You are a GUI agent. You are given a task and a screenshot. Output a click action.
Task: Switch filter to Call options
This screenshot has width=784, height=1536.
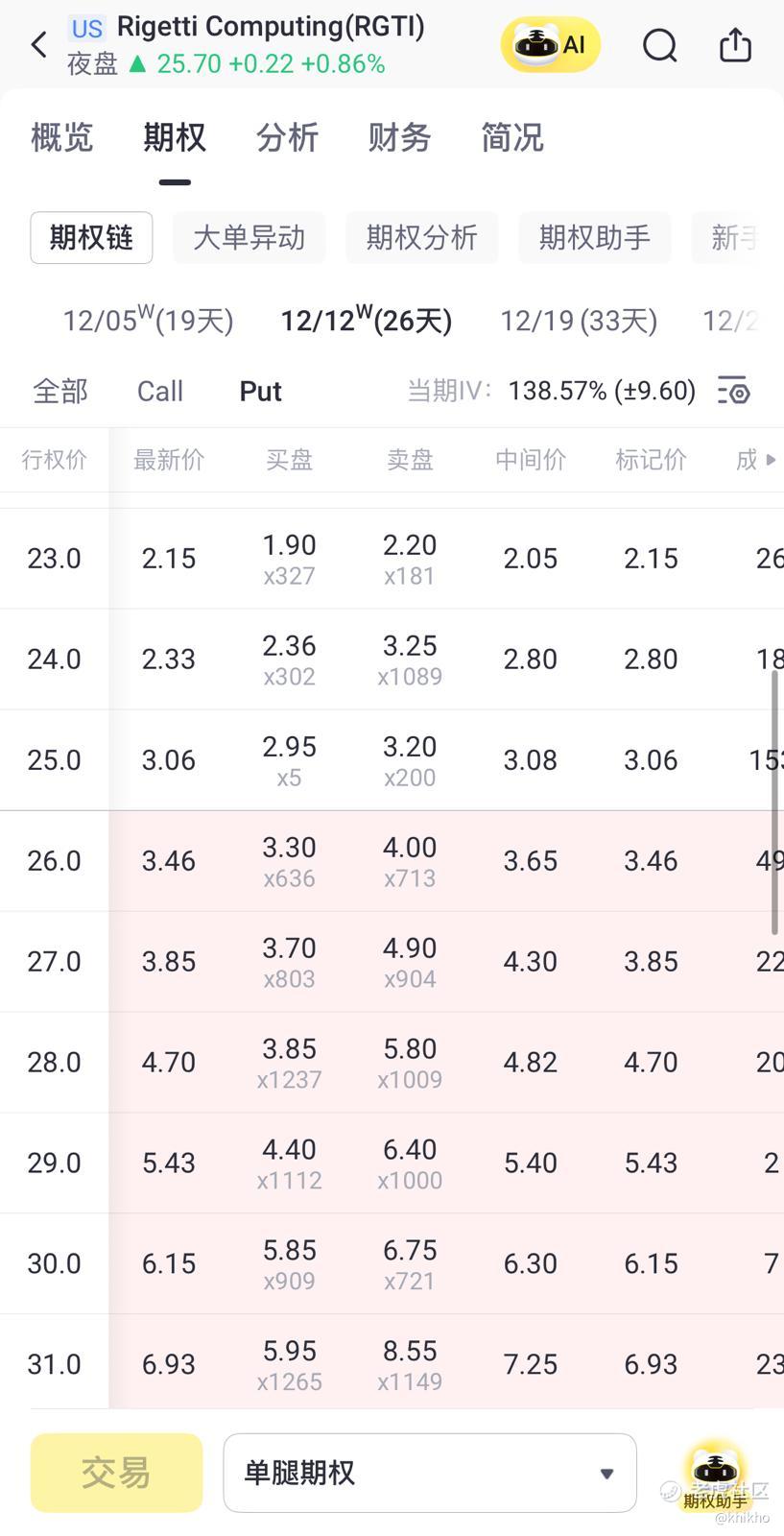coord(159,391)
